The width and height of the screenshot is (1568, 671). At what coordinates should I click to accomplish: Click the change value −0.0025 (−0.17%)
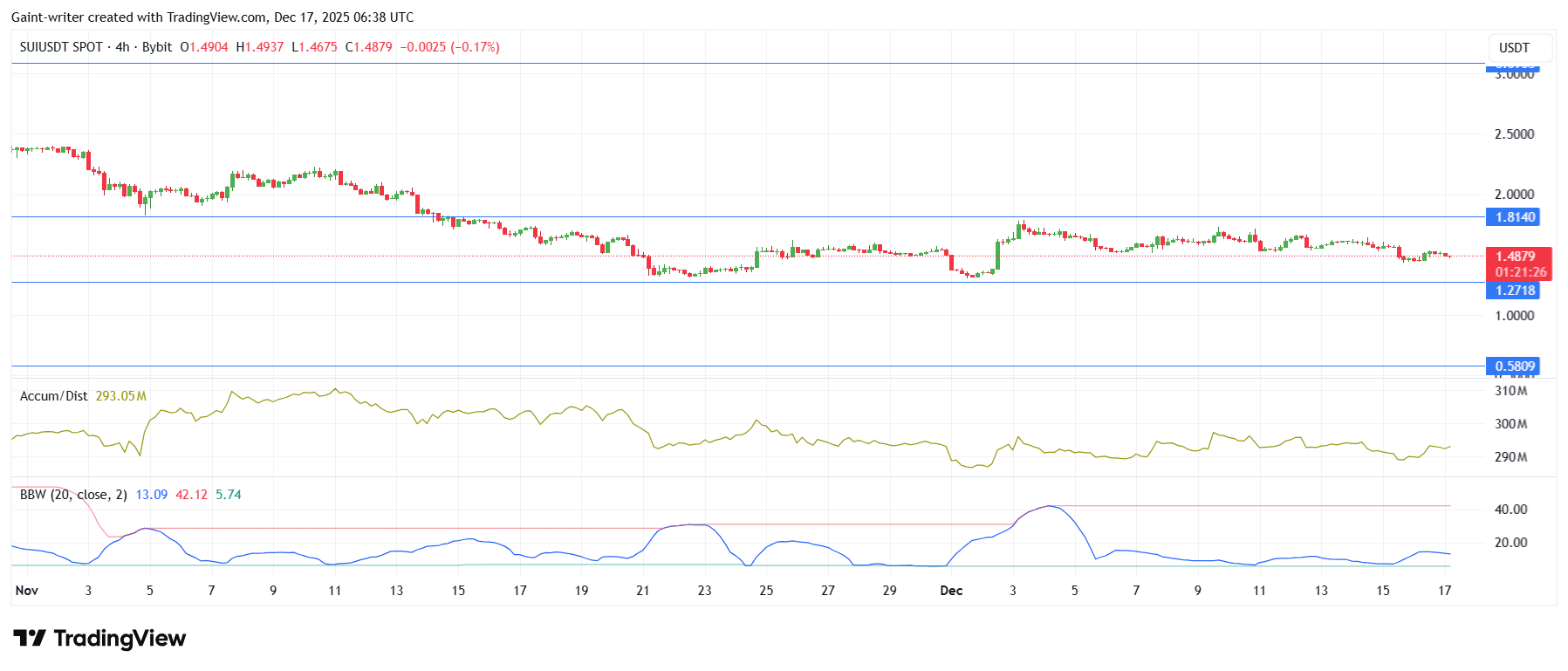[449, 47]
